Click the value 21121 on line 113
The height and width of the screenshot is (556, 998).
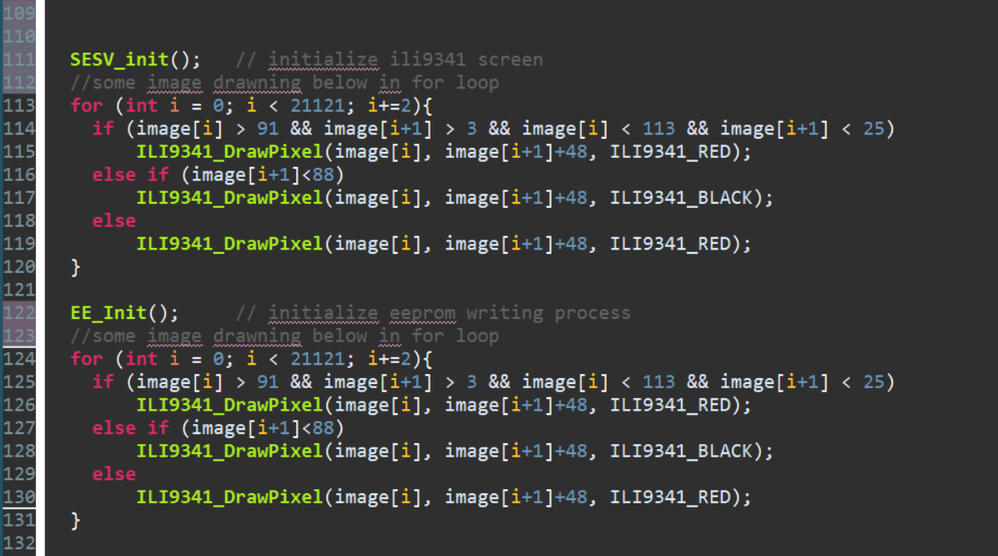pos(317,105)
